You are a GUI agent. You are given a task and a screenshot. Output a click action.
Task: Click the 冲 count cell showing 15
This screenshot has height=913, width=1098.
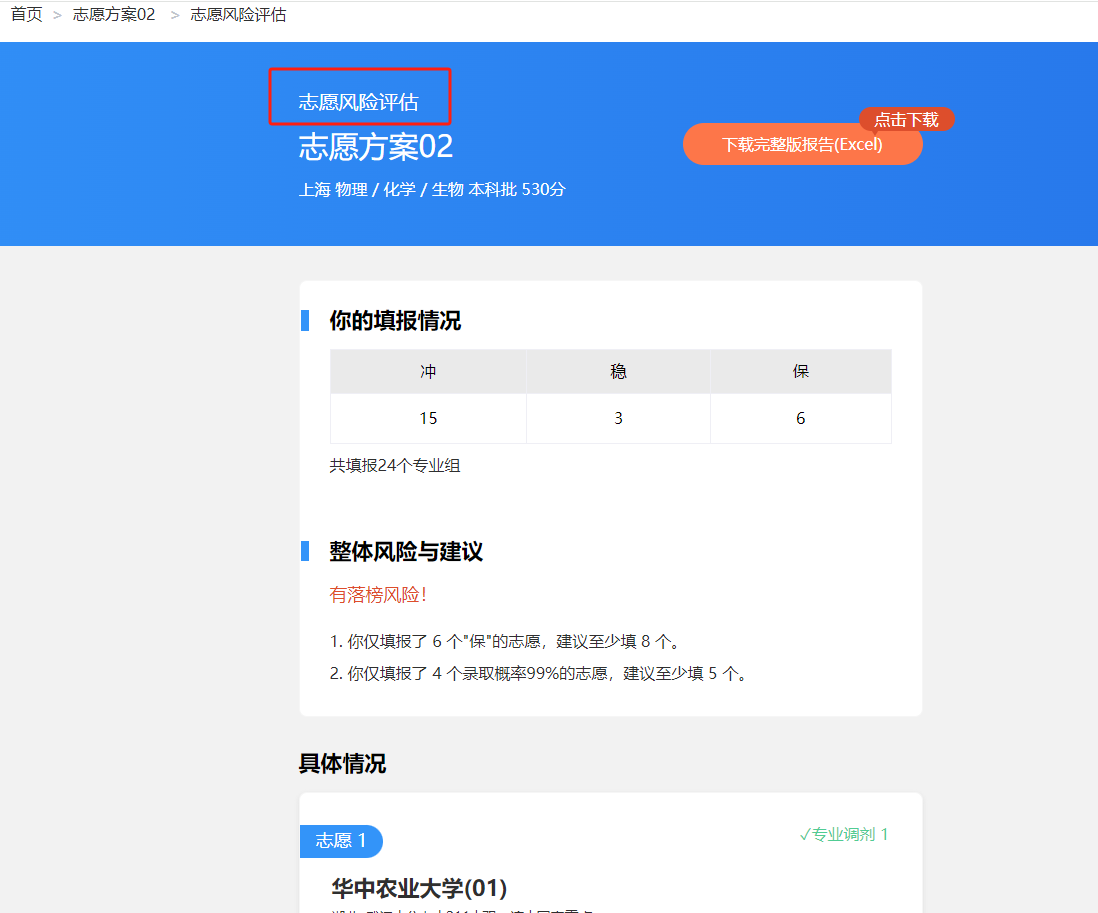tap(428, 418)
